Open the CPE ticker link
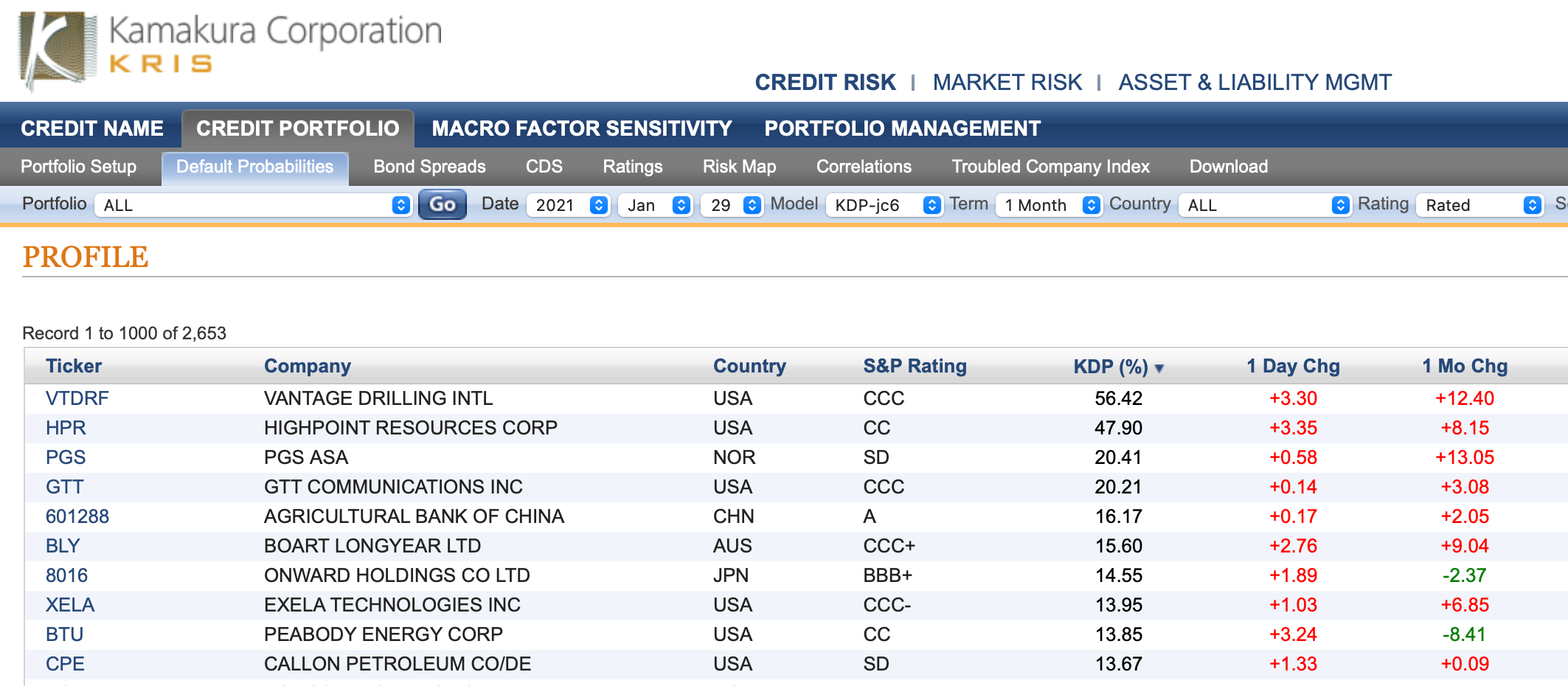The height and width of the screenshot is (686, 1568). pos(65,664)
